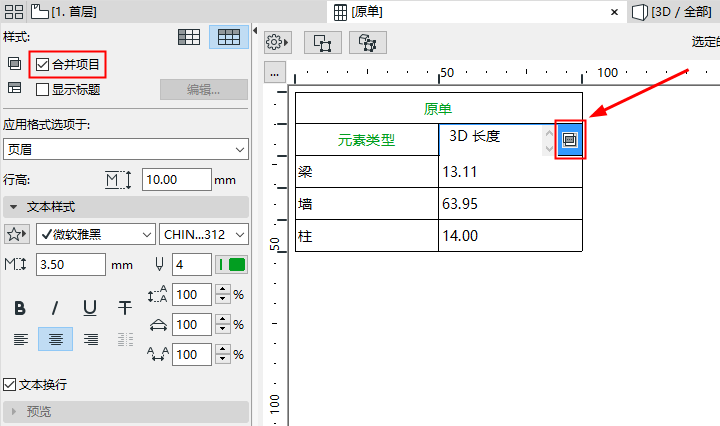Click the line spacing icon
The width and height of the screenshot is (720, 426).
click(157, 294)
